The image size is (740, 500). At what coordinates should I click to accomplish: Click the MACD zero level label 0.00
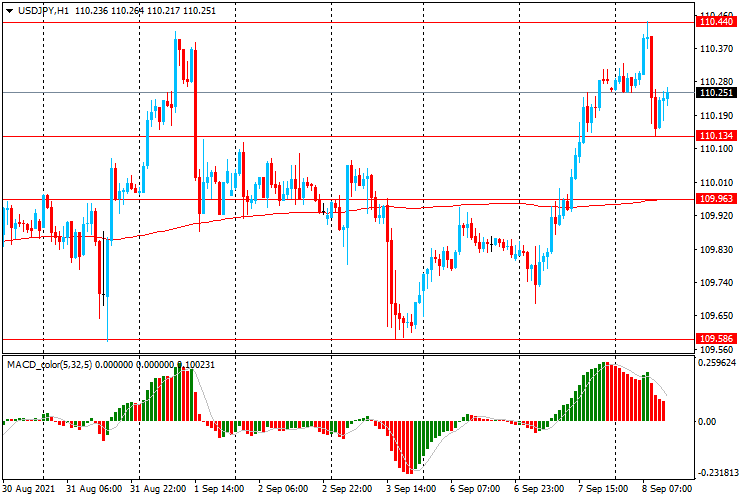(x=706, y=421)
